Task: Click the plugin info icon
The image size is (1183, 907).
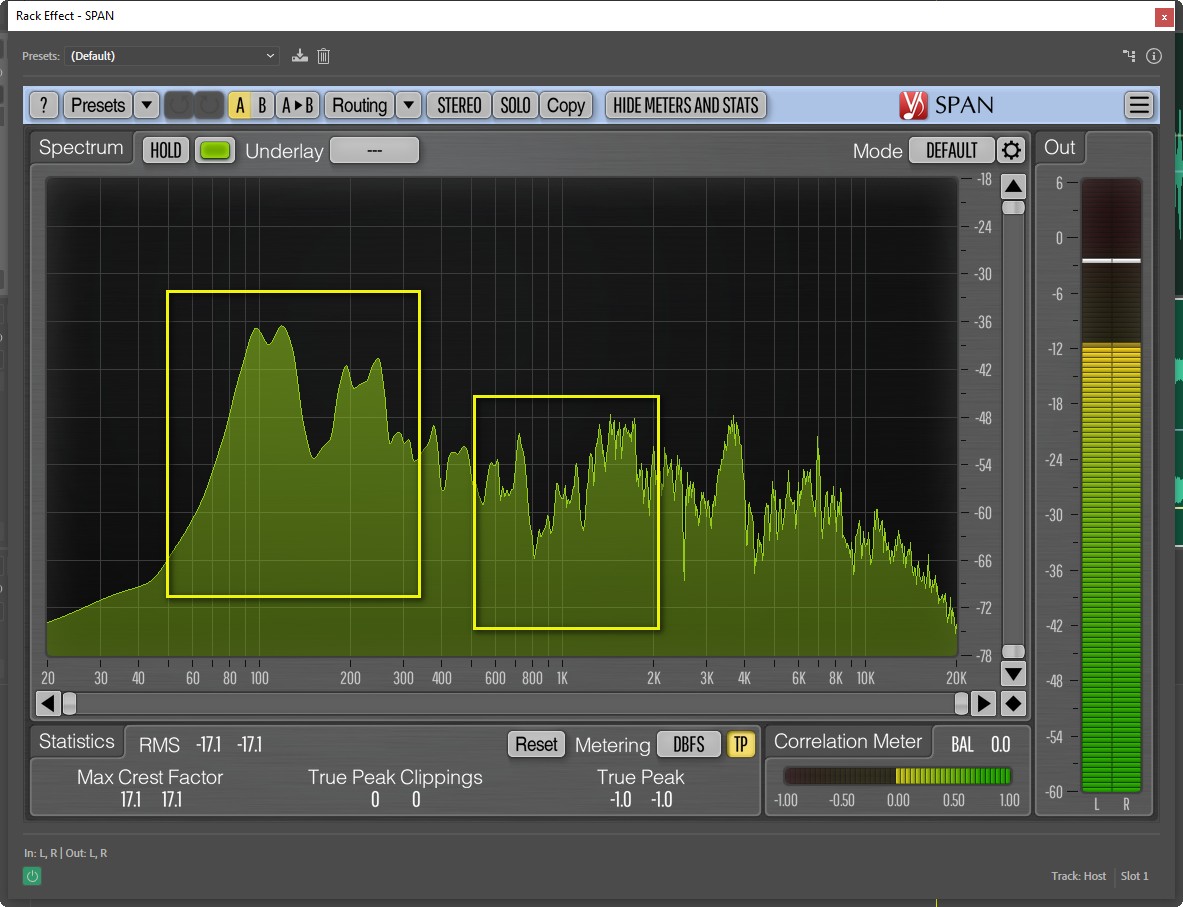Action: (1153, 56)
